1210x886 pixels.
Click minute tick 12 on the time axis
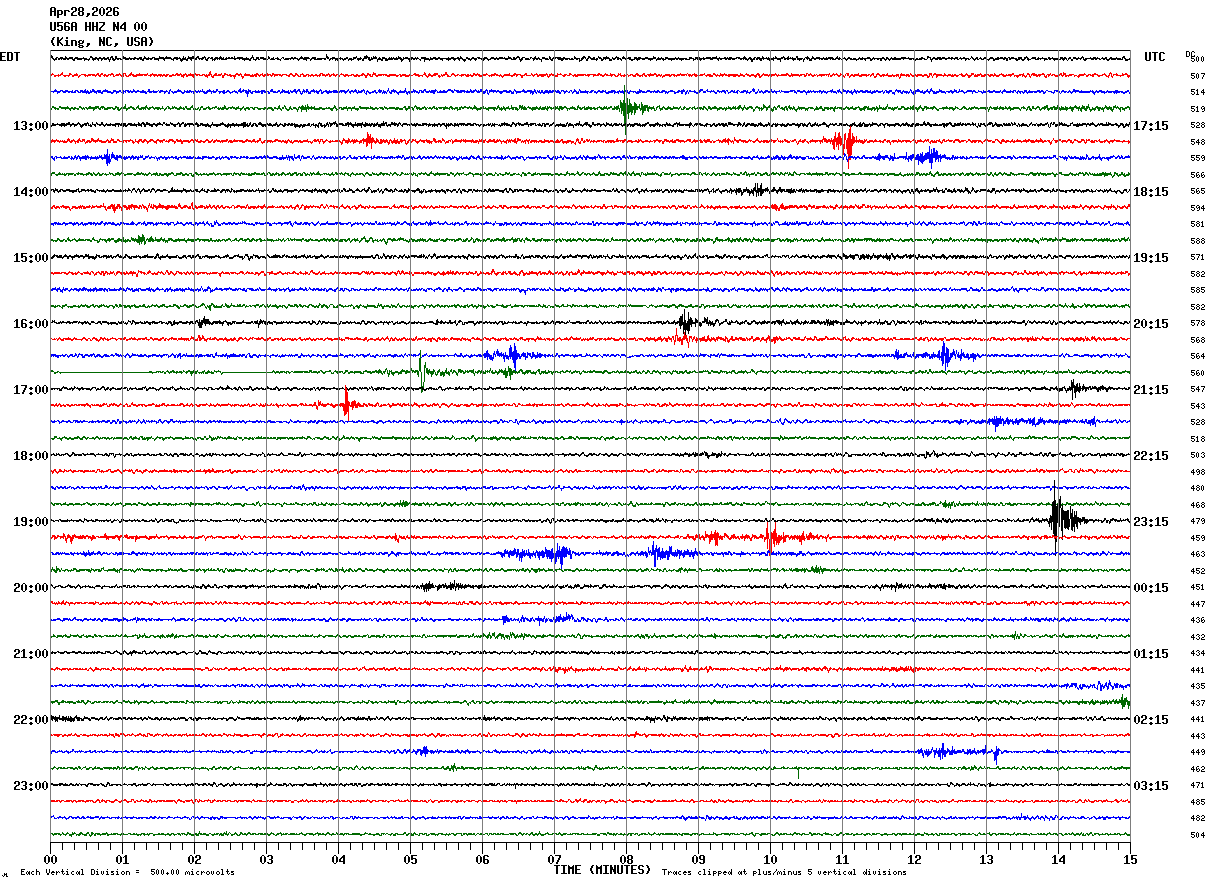914,859
